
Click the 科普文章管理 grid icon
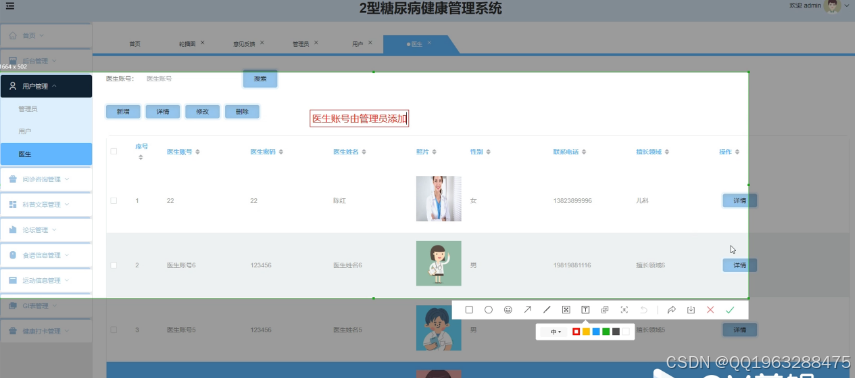tap(13, 204)
